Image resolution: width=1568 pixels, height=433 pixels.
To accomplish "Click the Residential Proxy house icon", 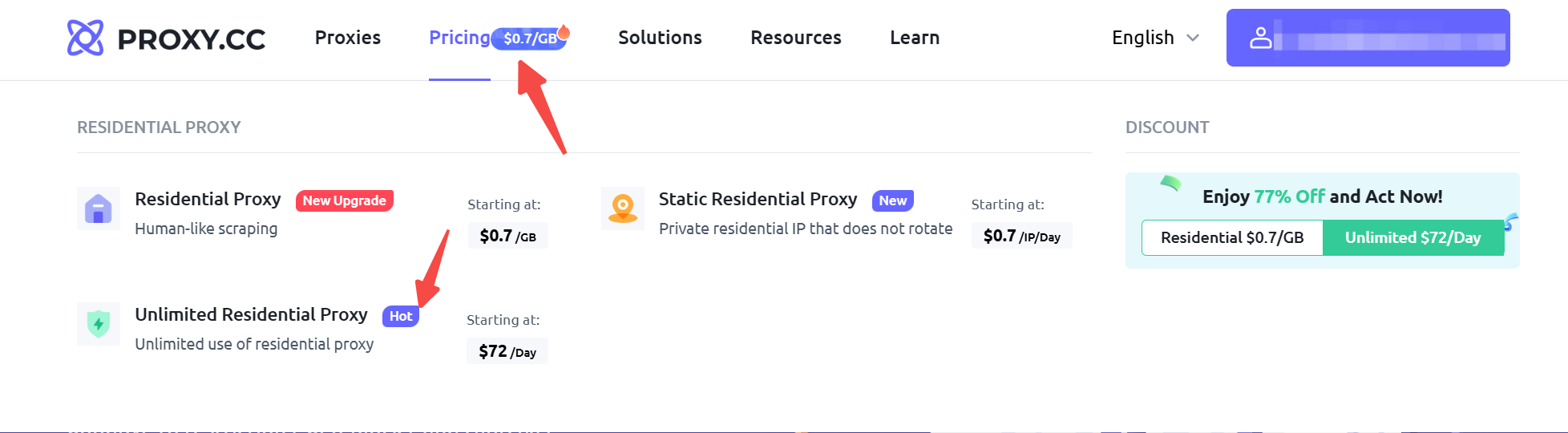I will (99, 208).
